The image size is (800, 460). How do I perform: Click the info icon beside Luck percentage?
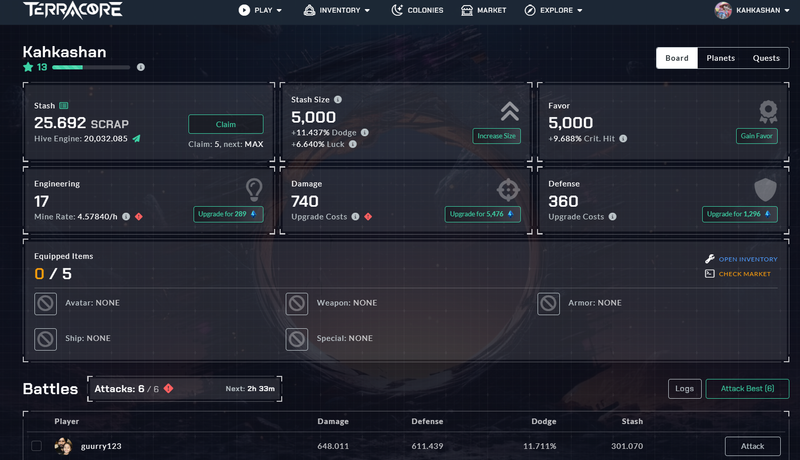click(352, 144)
